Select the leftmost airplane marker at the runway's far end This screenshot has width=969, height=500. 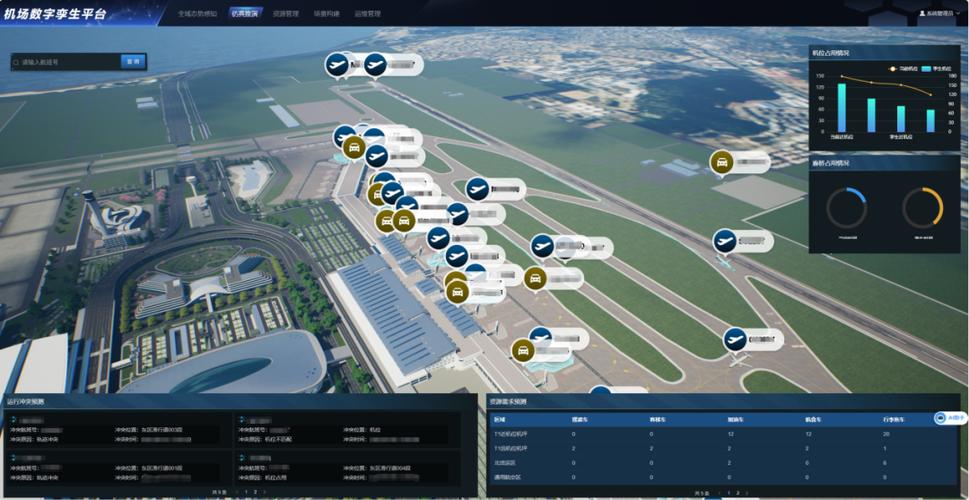click(337, 64)
